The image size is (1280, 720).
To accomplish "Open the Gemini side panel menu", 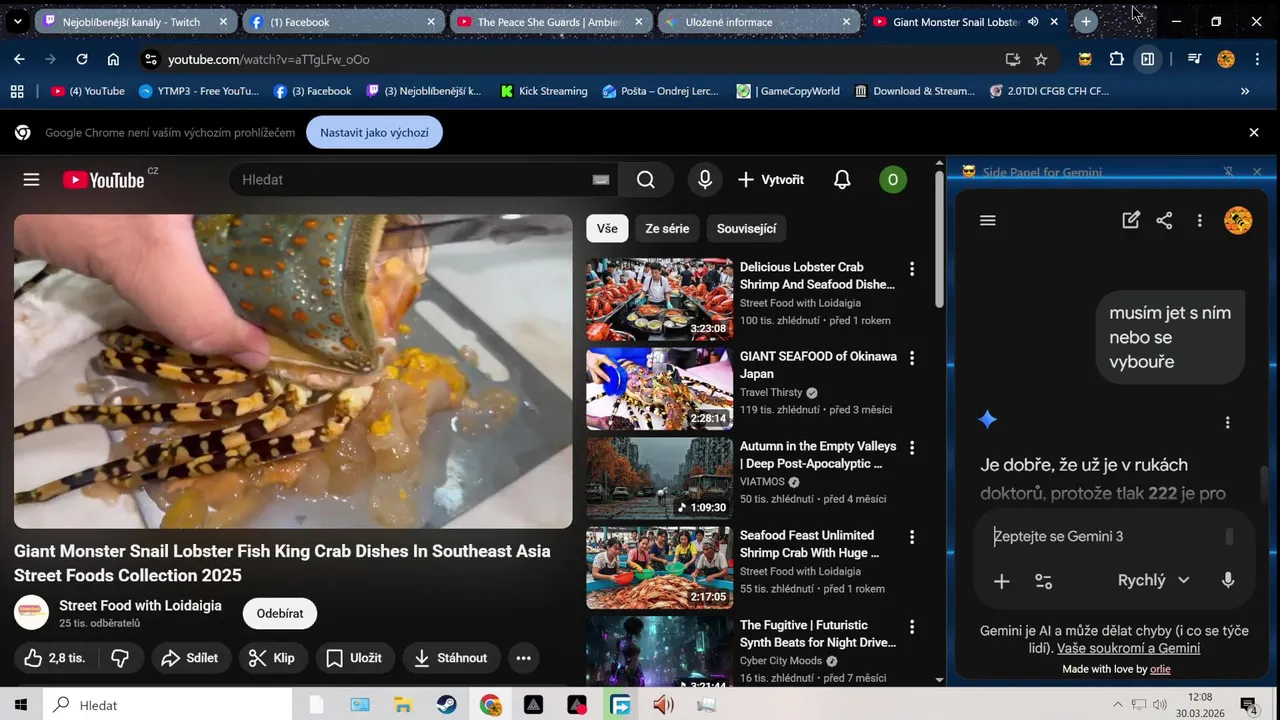I will 988,221.
